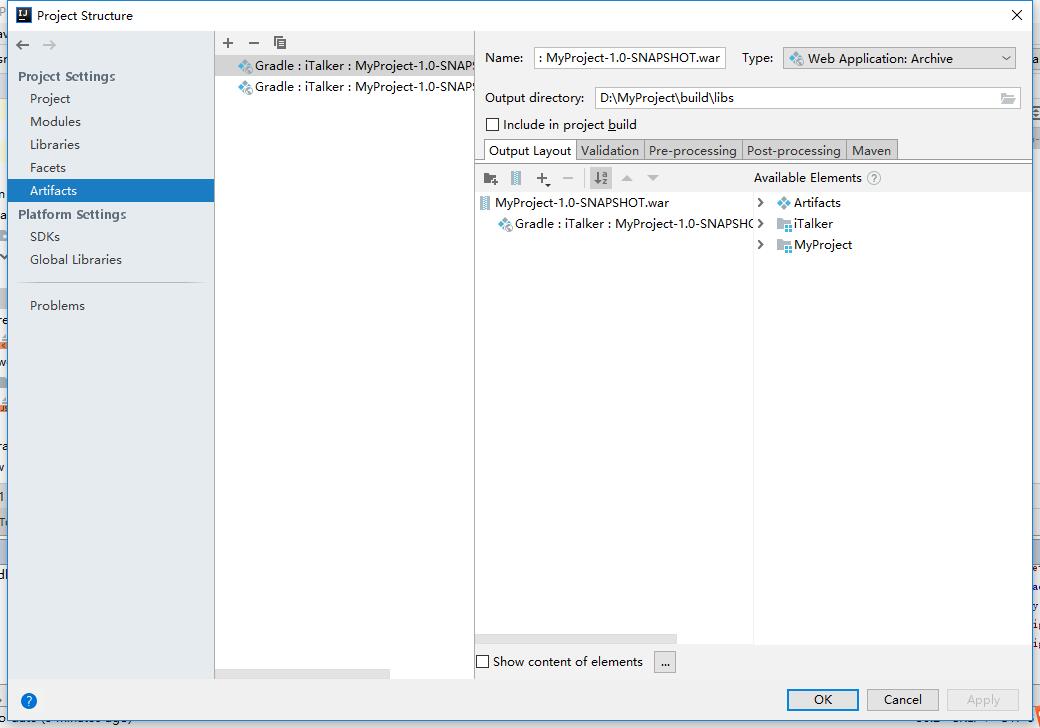Open the Post-processing tab
Viewport: 1040px width, 728px height.
[794, 151]
